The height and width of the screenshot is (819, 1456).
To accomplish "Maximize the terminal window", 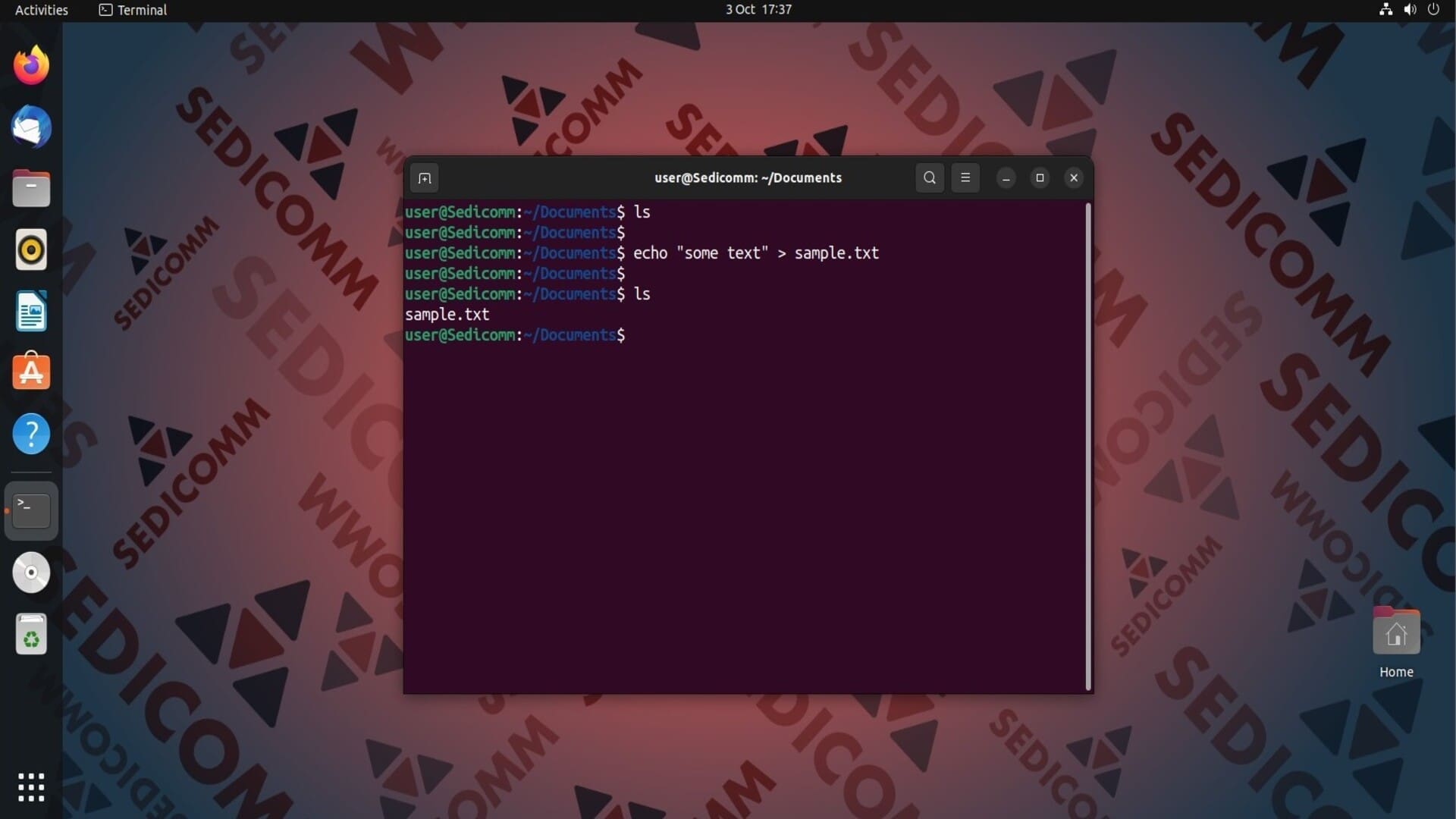I will click(1040, 178).
